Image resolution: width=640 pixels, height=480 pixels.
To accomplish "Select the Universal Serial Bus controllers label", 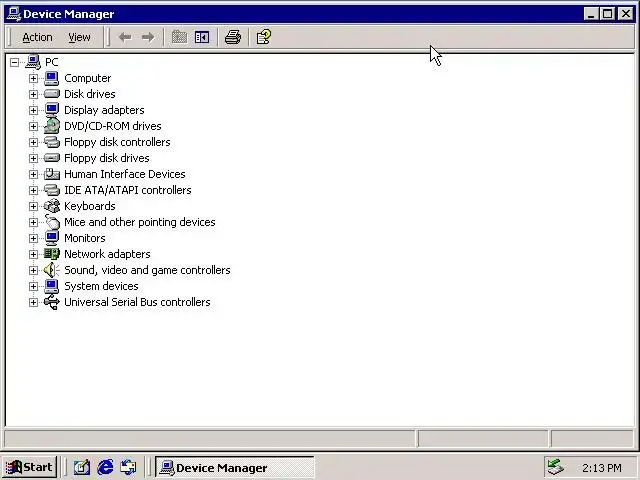I will coord(137,302).
